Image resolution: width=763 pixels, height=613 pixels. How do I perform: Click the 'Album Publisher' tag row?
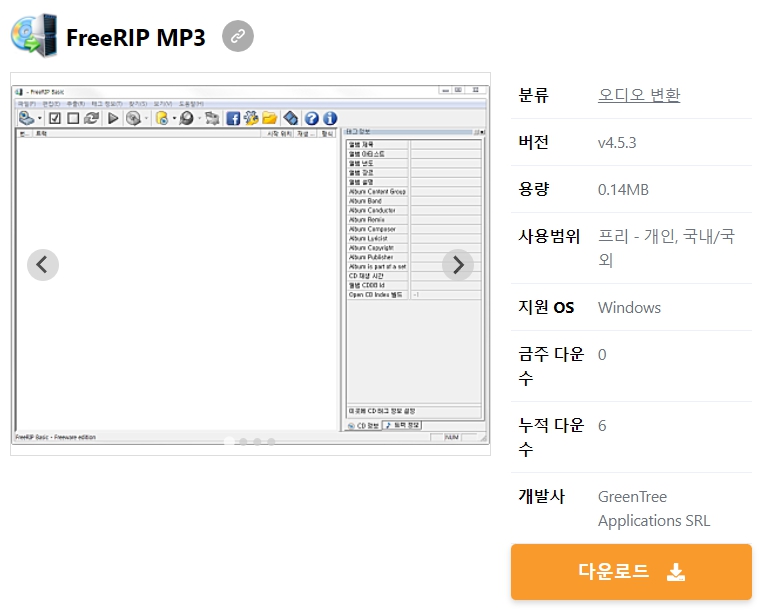[414, 257]
